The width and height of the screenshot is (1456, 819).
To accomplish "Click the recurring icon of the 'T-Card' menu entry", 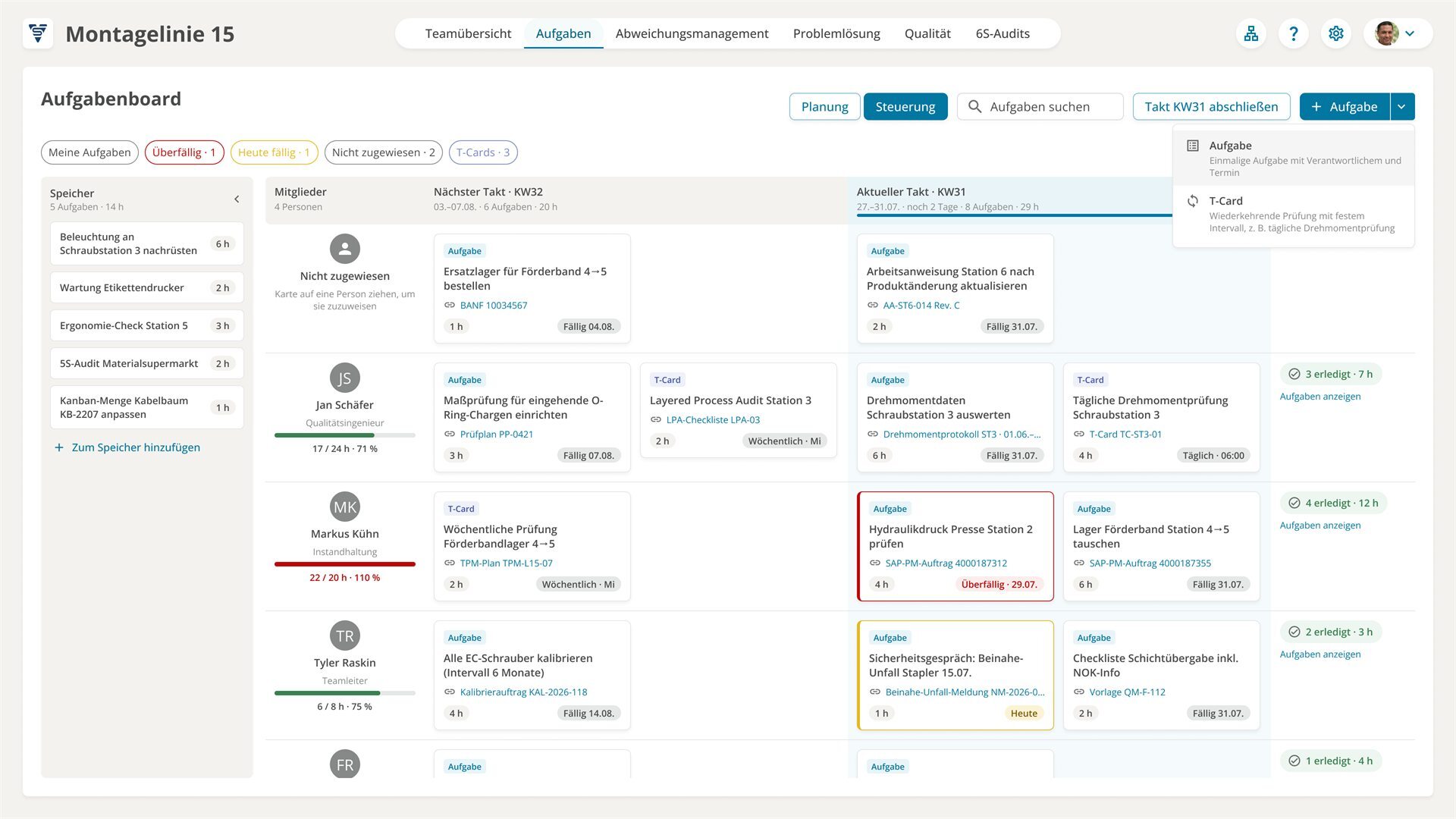I will pyautogui.click(x=1193, y=201).
